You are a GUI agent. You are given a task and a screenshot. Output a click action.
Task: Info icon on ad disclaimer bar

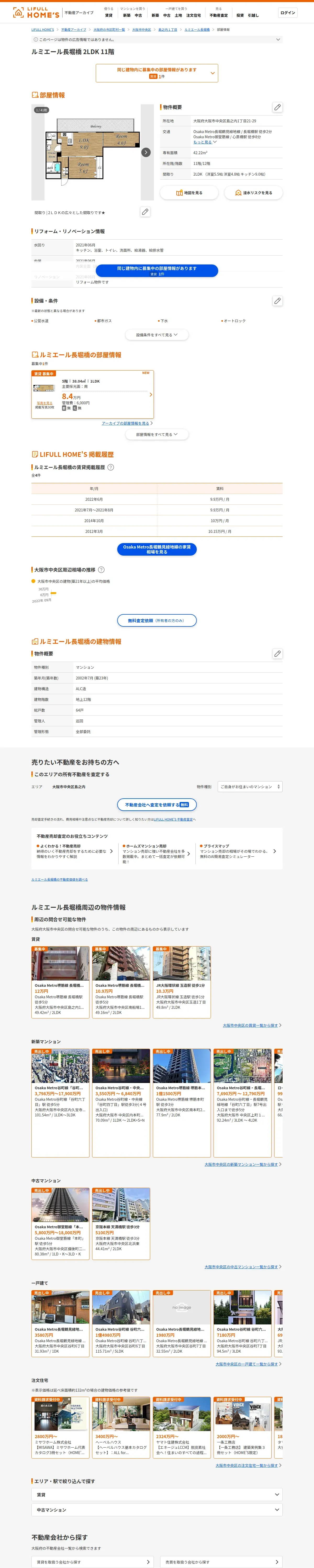point(35,39)
